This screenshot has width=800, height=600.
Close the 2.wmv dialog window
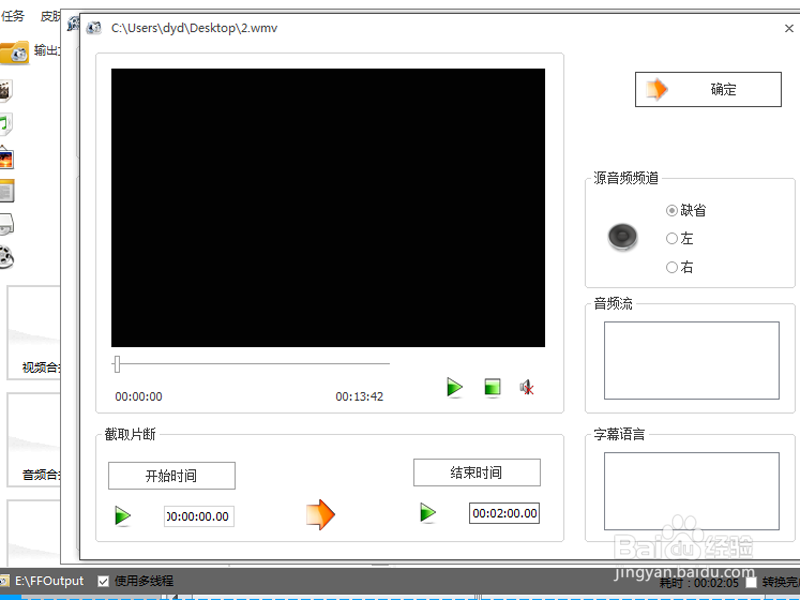(789, 29)
